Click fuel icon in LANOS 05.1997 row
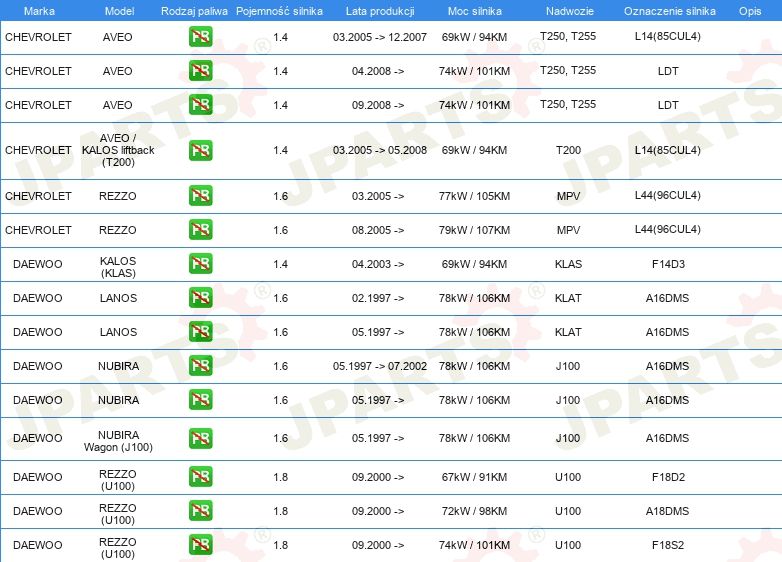The height and width of the screenshot is (562, 782). click(x=200, y=332)
